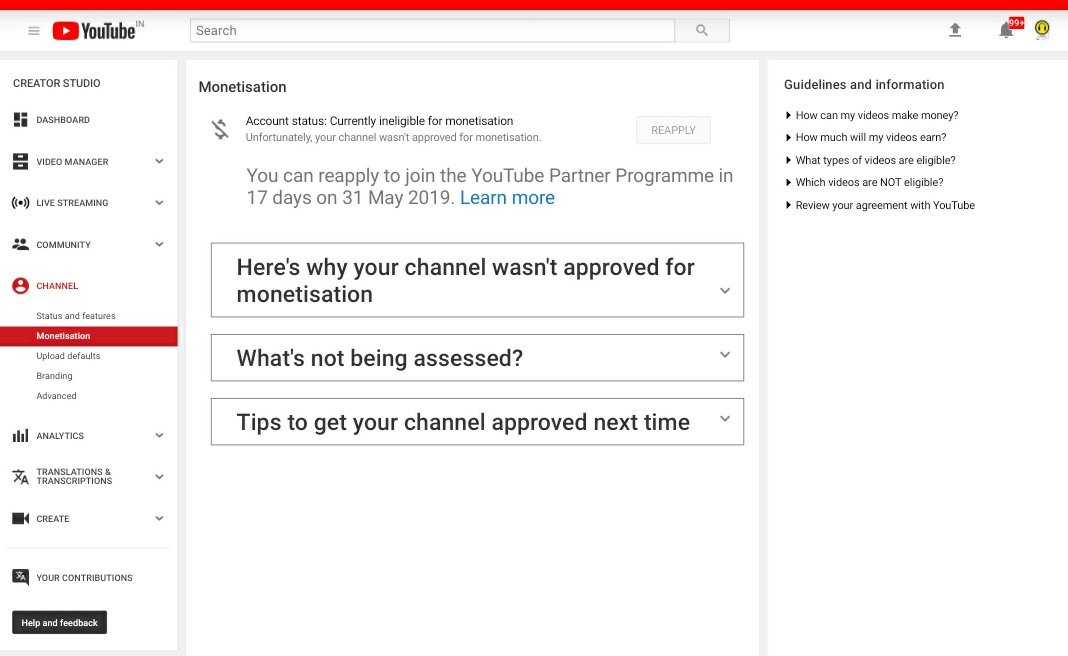Click into the Search field
1068x656 pixels.
[x=433, y=31]
